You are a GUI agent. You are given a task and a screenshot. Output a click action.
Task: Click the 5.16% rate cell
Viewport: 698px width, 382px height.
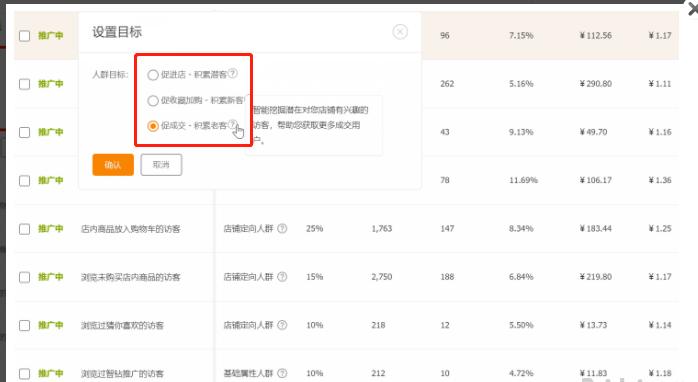tap(521, 84)
